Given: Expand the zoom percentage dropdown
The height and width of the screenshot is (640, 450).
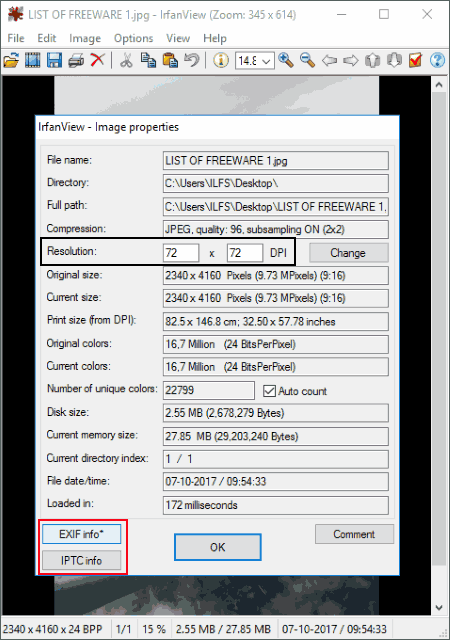Looking at the screenshot, I should (x=266, y=61).
